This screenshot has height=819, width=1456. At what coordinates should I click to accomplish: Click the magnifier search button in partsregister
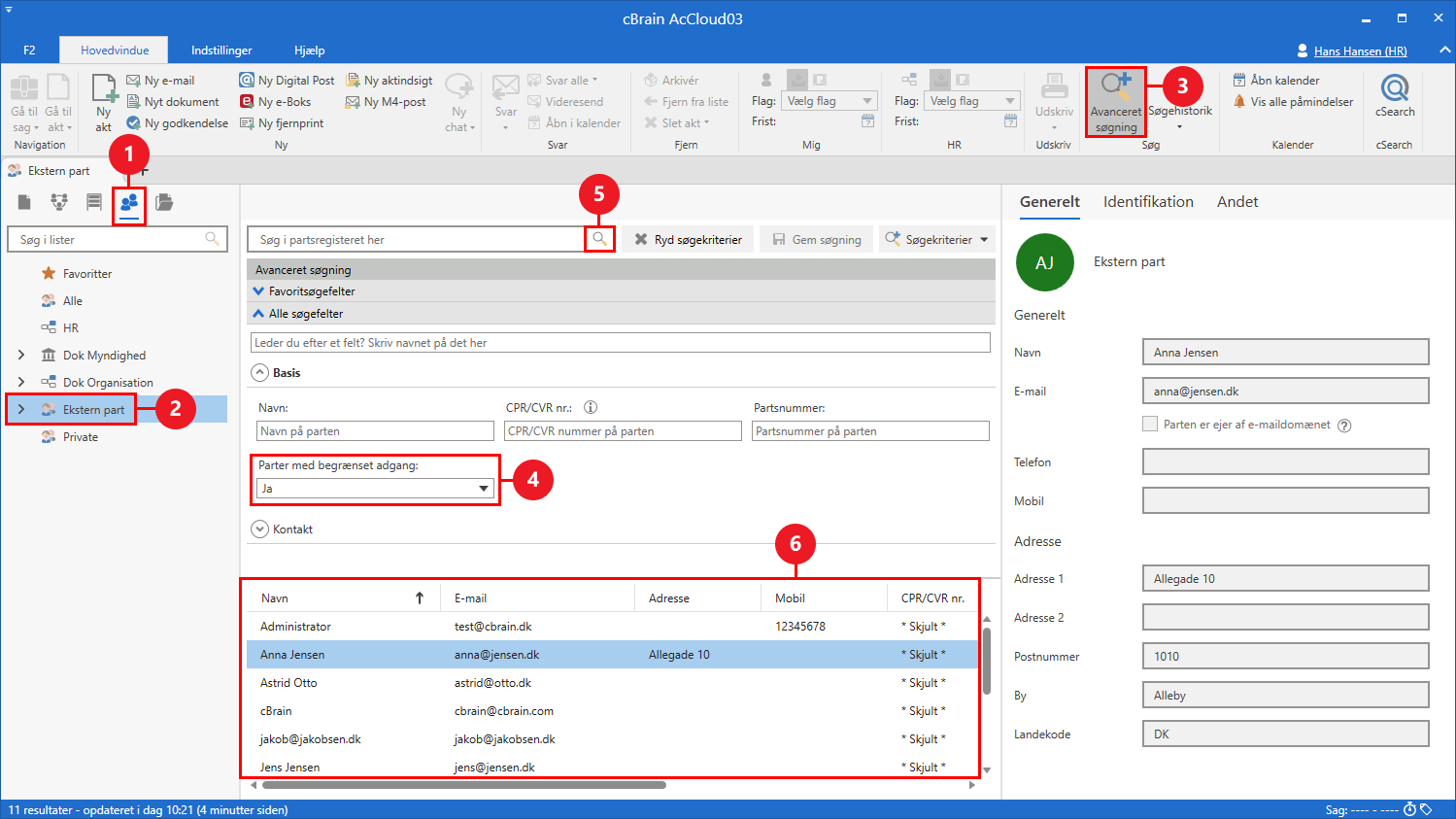pos(600,239)
